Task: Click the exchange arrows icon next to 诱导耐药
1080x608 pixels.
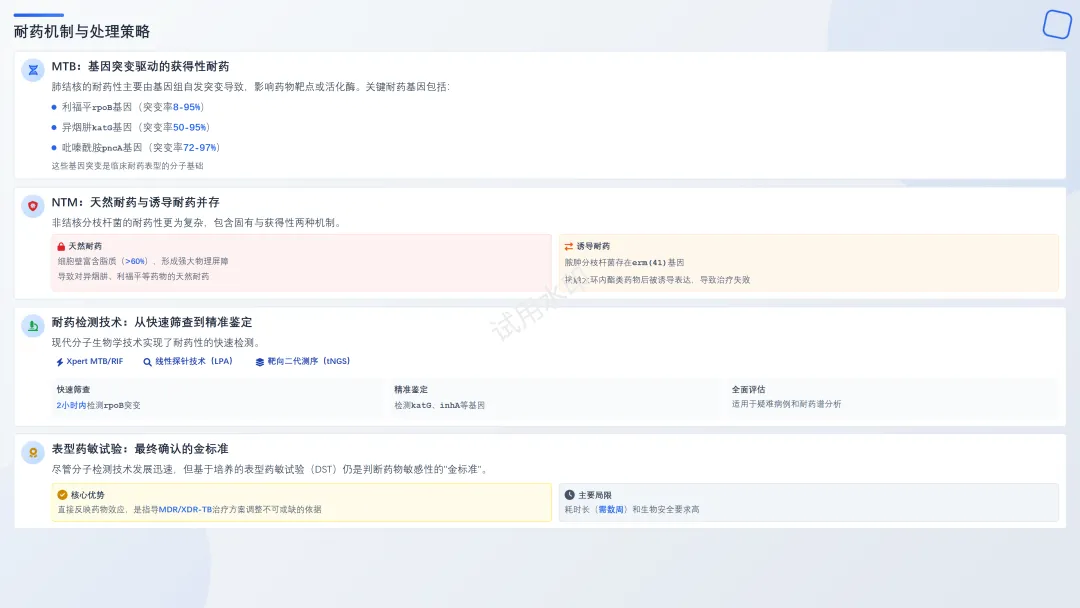Action: (x=569, y=247)
